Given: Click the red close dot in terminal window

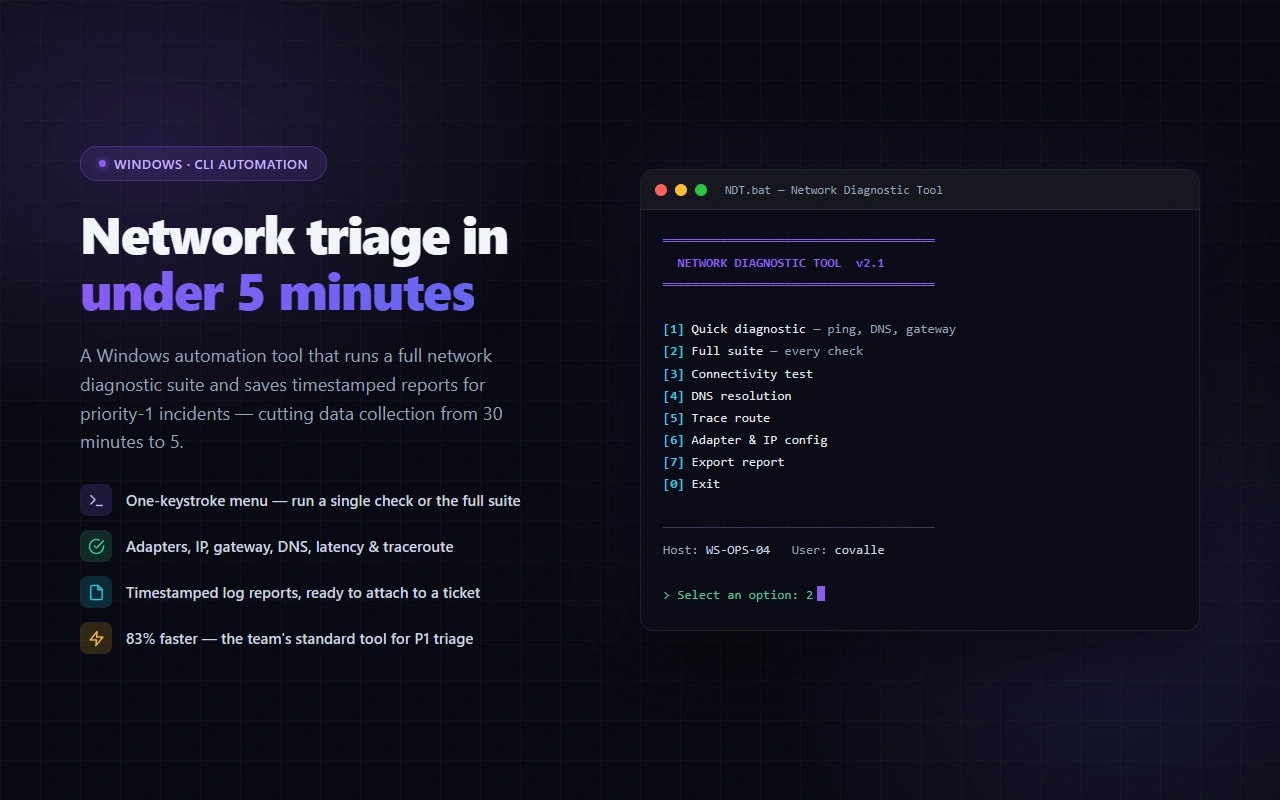Looking at the screenshot, I should (x=661, y=190).
